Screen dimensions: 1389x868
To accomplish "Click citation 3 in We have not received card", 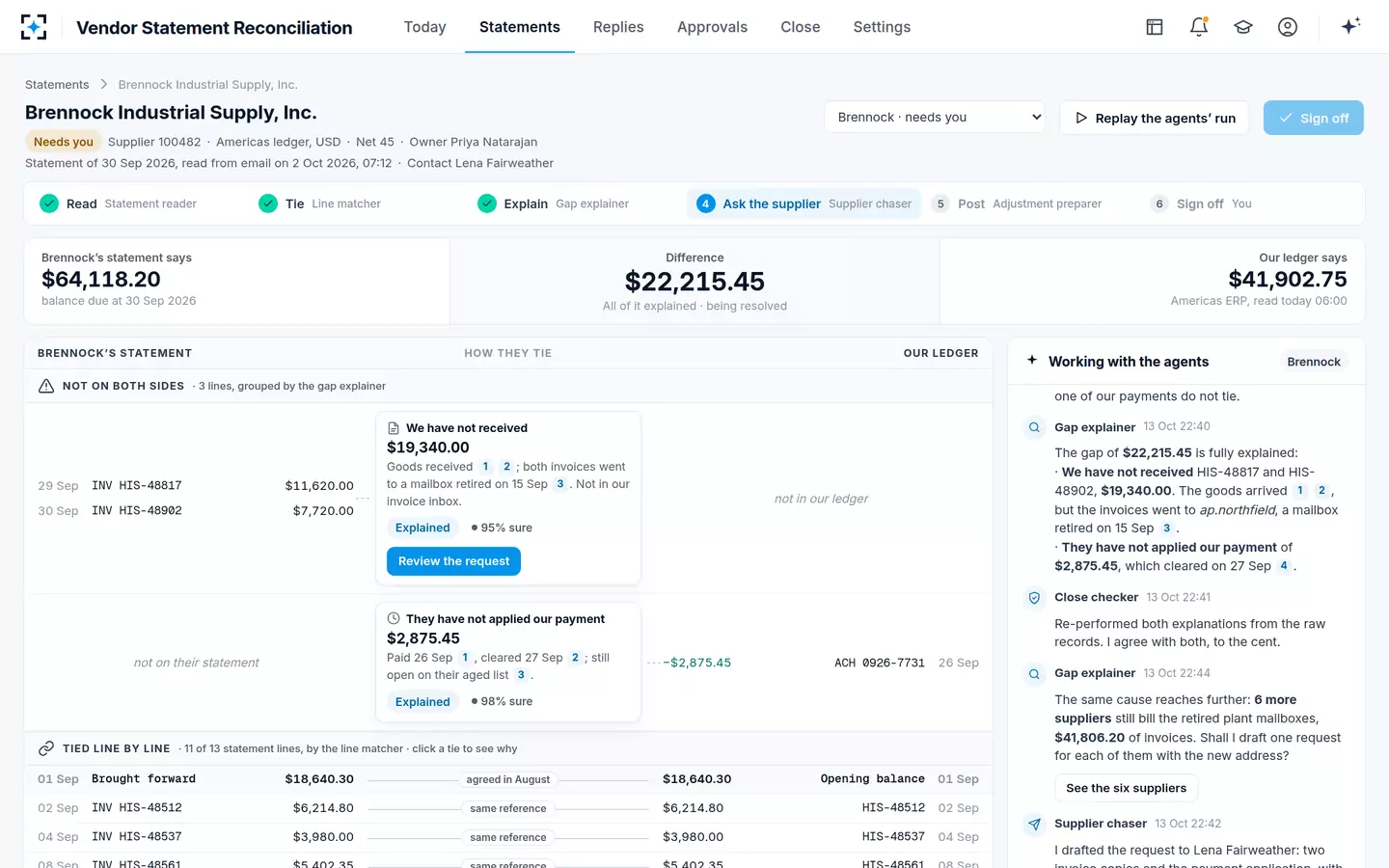I will 560,484.
